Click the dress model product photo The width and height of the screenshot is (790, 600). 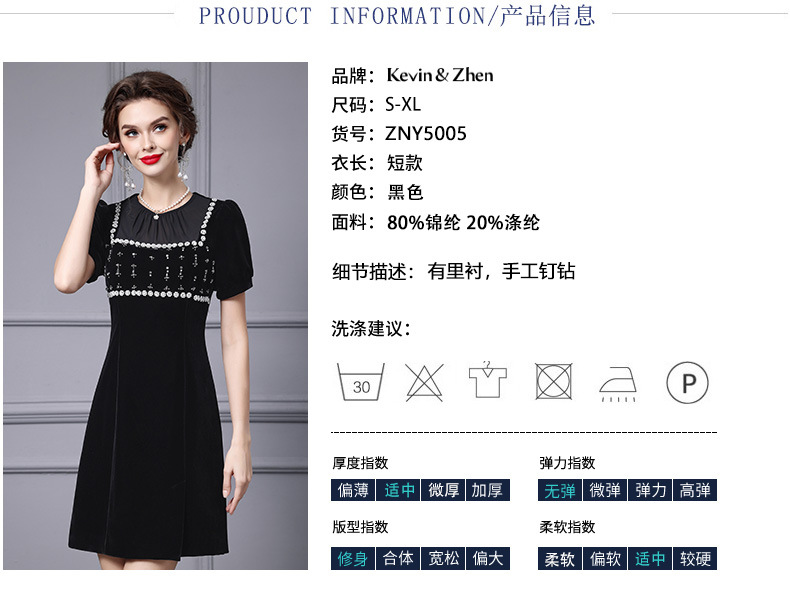pyautogui.click(x=155, y=316)
